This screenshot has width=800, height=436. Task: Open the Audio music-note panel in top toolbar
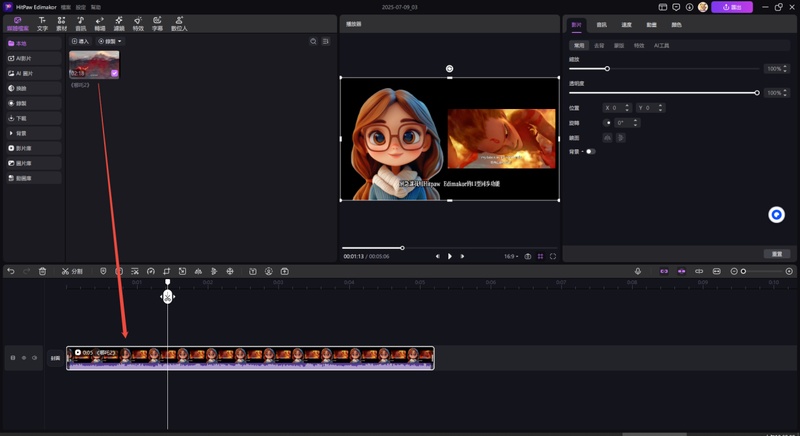81,23
